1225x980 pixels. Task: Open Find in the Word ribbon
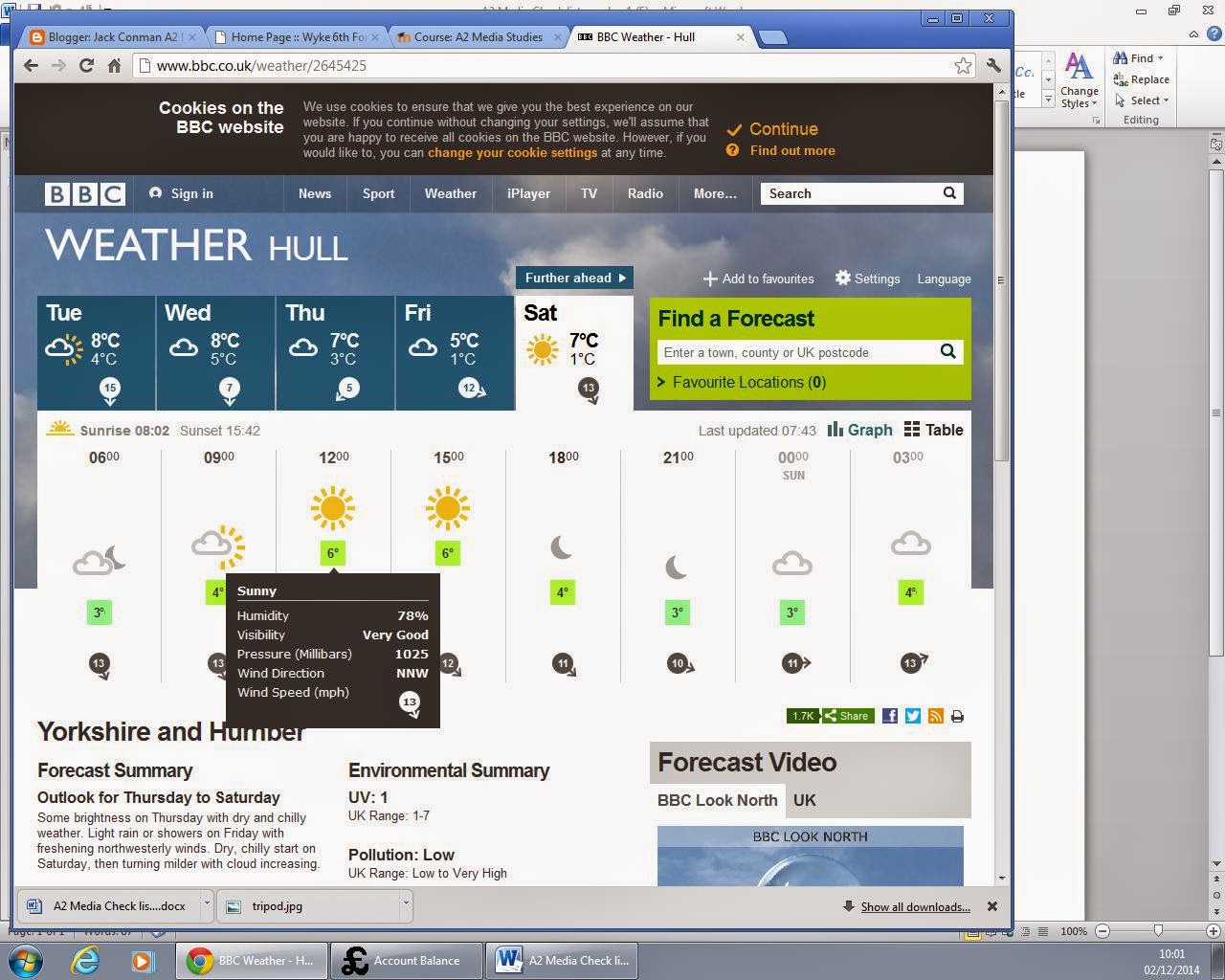point(1138,57)
